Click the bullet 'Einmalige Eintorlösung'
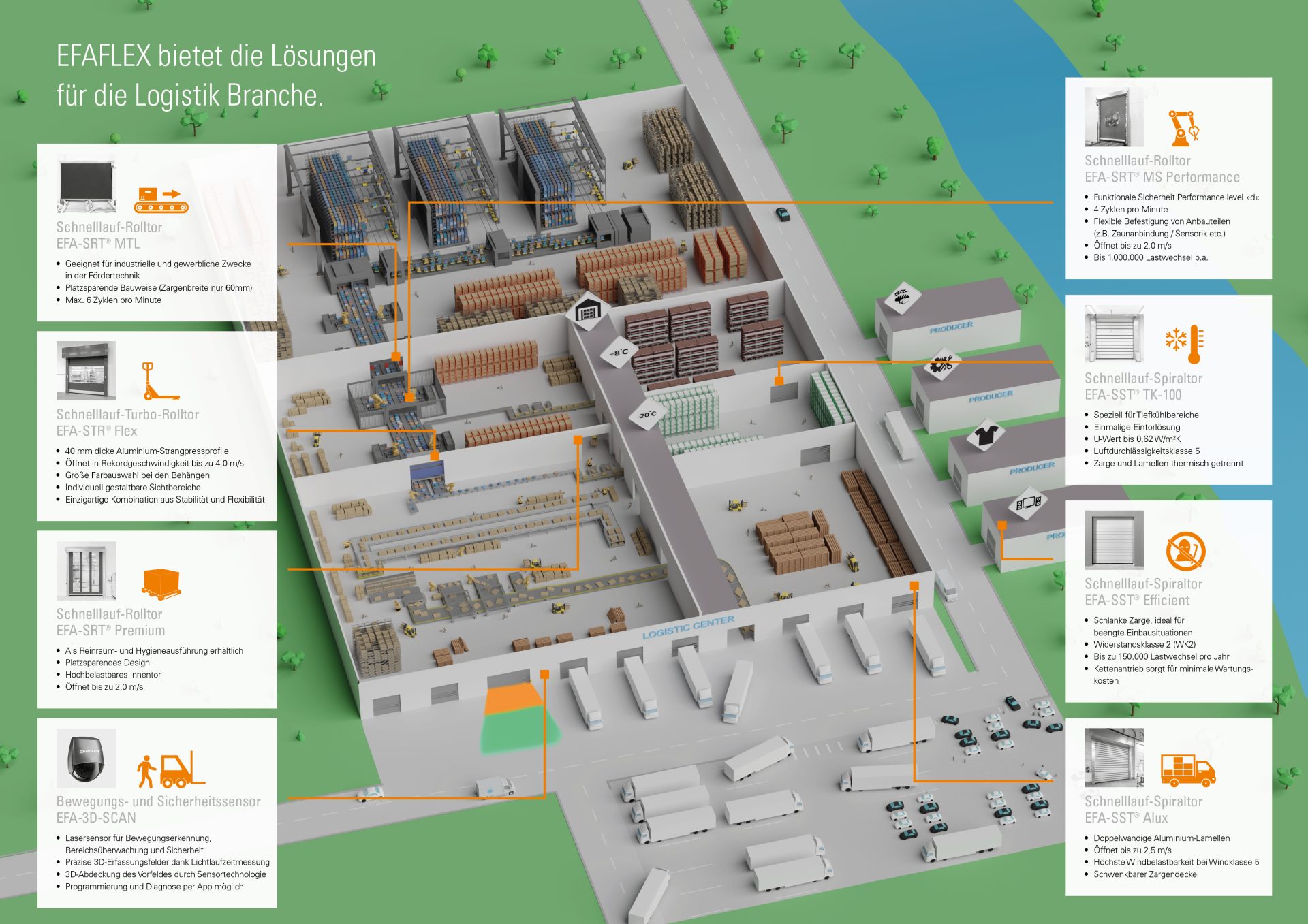 (x=1137, y=427)
